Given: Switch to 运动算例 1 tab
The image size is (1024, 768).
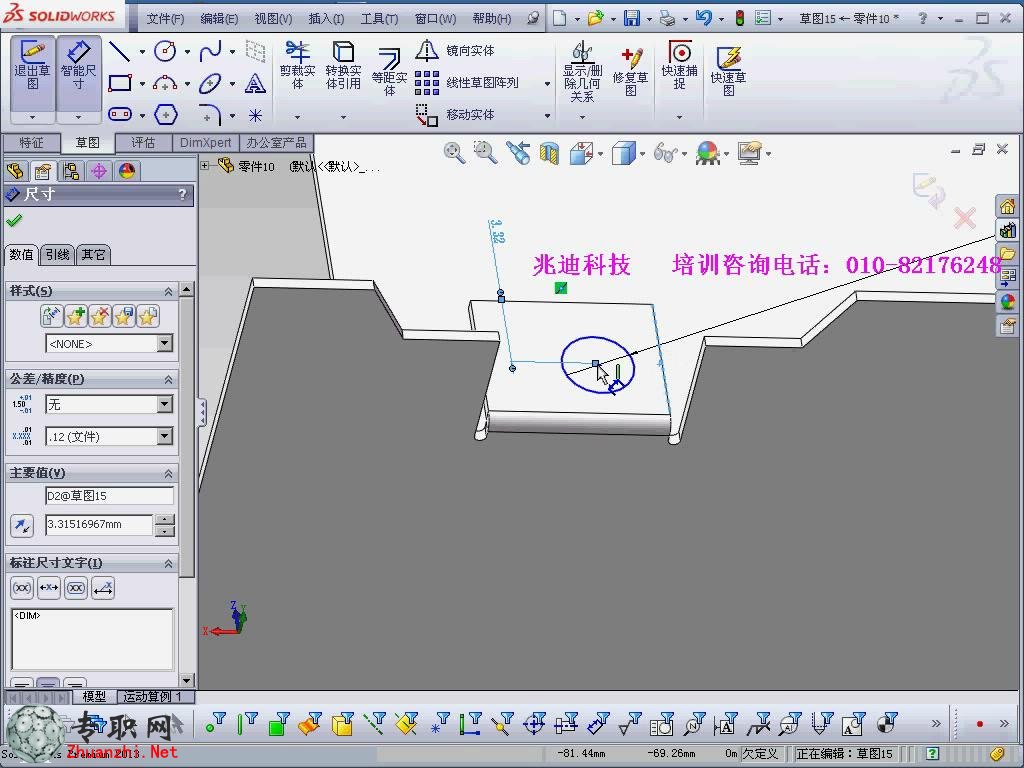Looking at the screenshot, I should click(x=153, y=696).
